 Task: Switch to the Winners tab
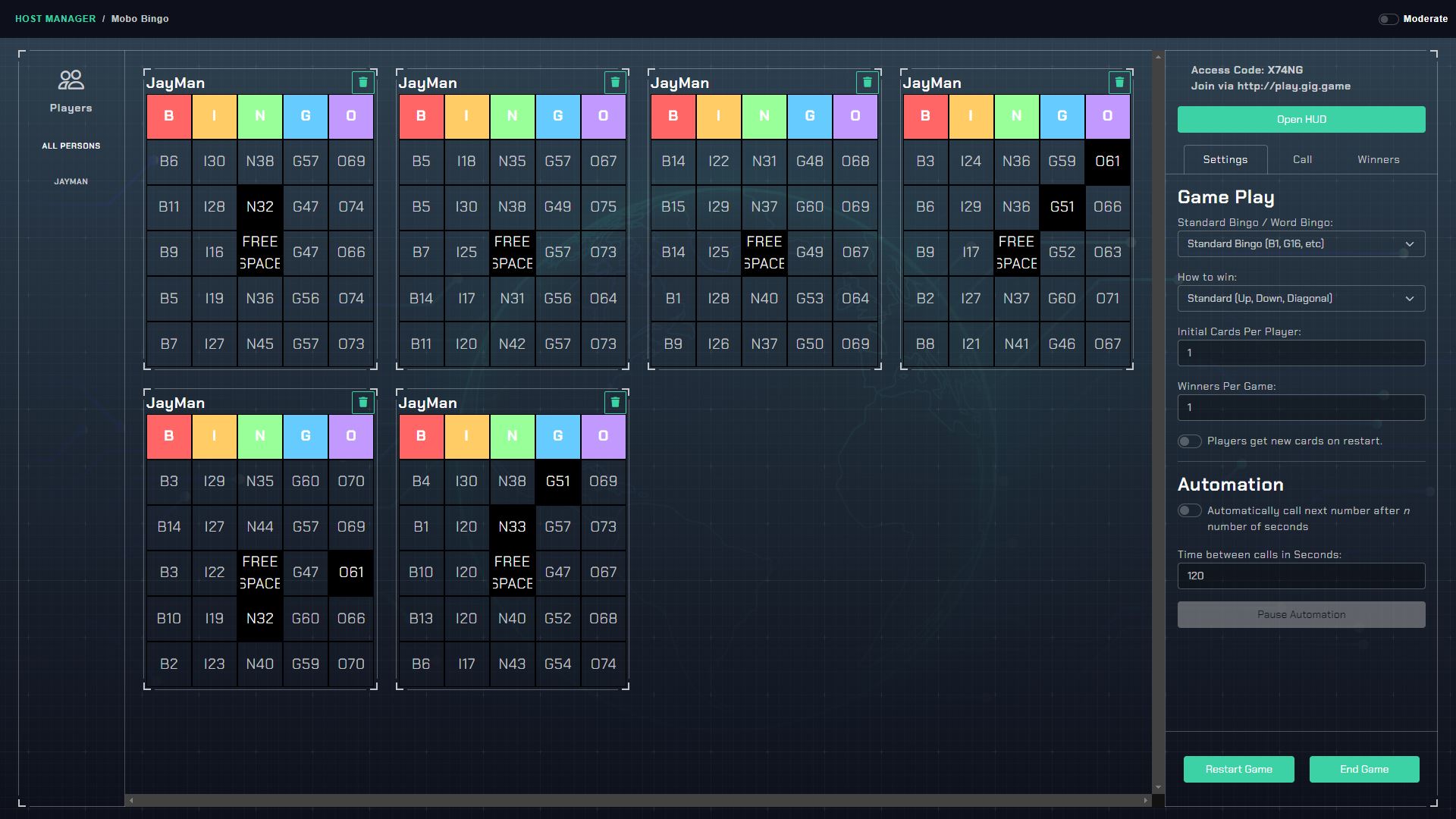click(1378, 159)
